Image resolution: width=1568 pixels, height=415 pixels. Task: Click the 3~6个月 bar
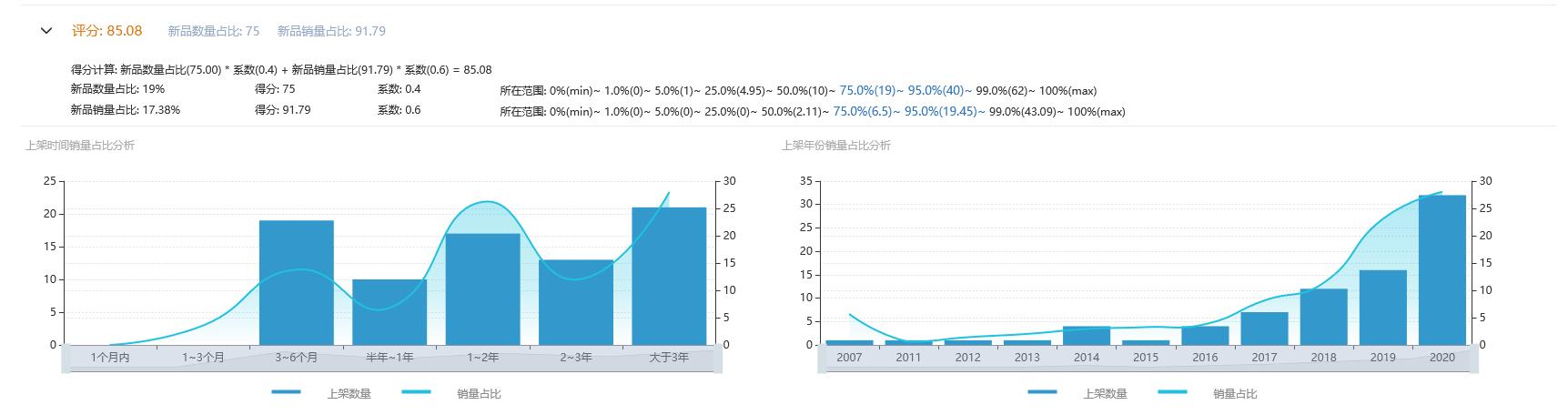[x=296, y=283]
